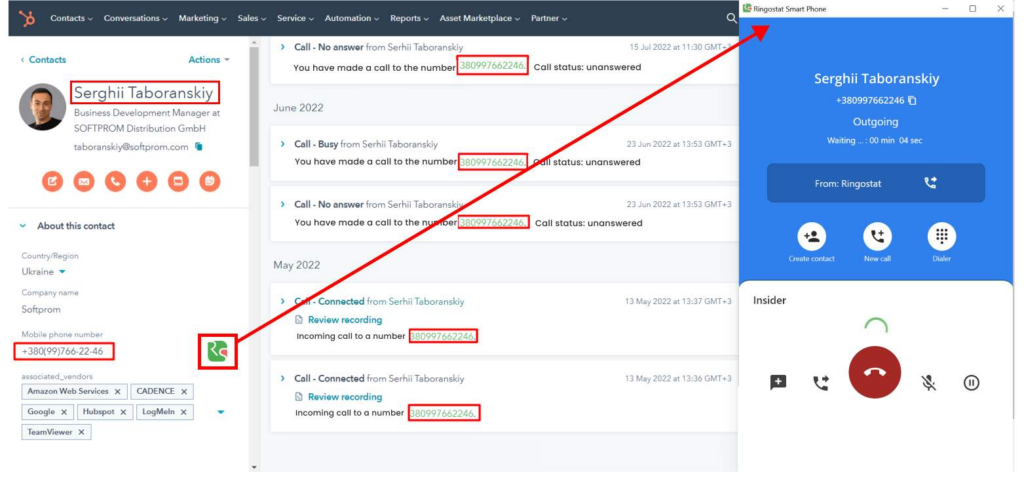The height and width of the screenshot is (485, 1024).
Task: Click number 380997662246 in 15 Jul call
Action: (x=492, y=67)
